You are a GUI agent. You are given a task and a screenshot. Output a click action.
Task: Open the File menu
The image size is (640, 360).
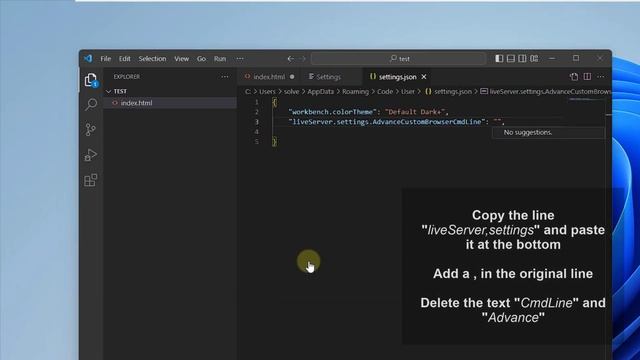coord(106,59)
